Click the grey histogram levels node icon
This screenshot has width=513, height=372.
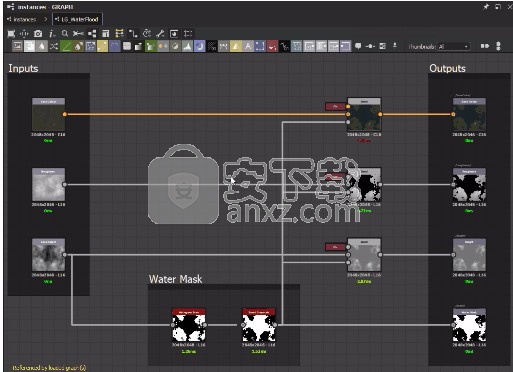coord(187,46)
